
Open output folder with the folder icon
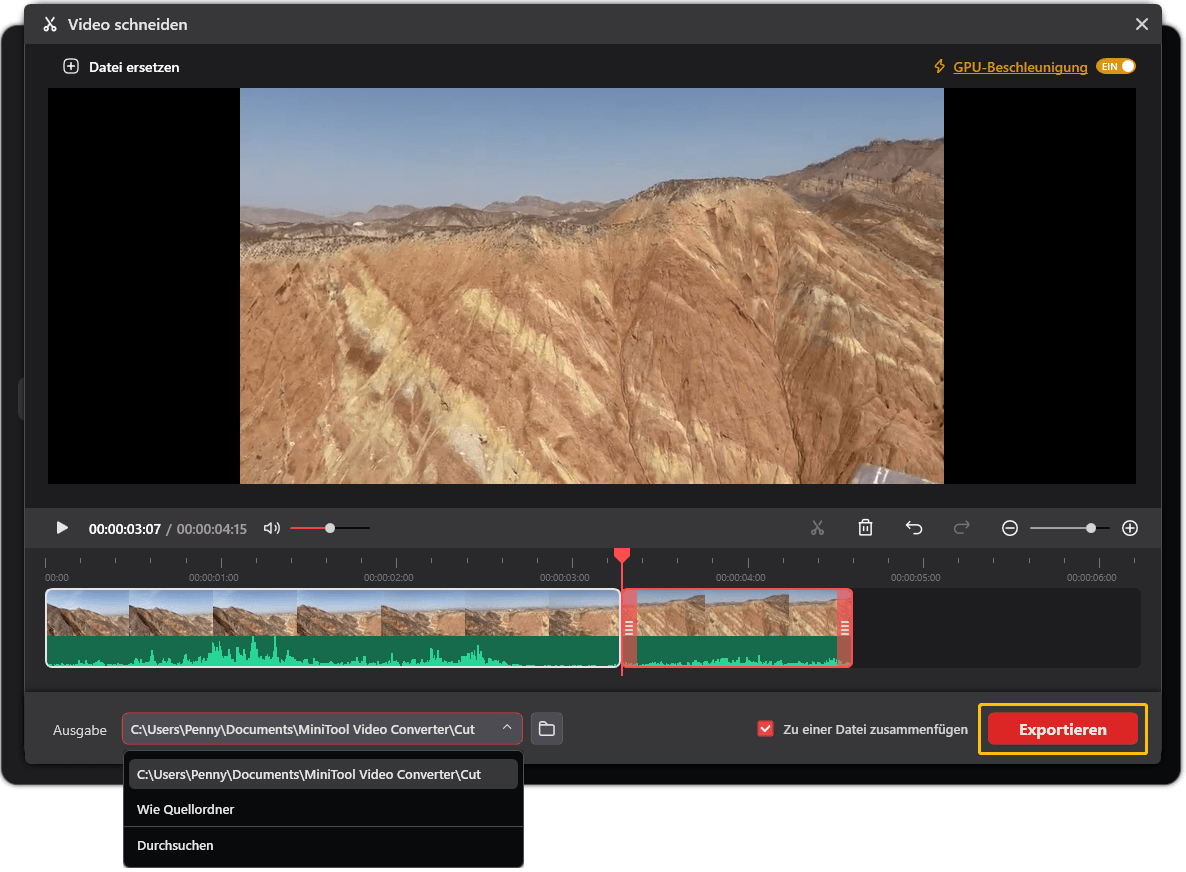547,729
